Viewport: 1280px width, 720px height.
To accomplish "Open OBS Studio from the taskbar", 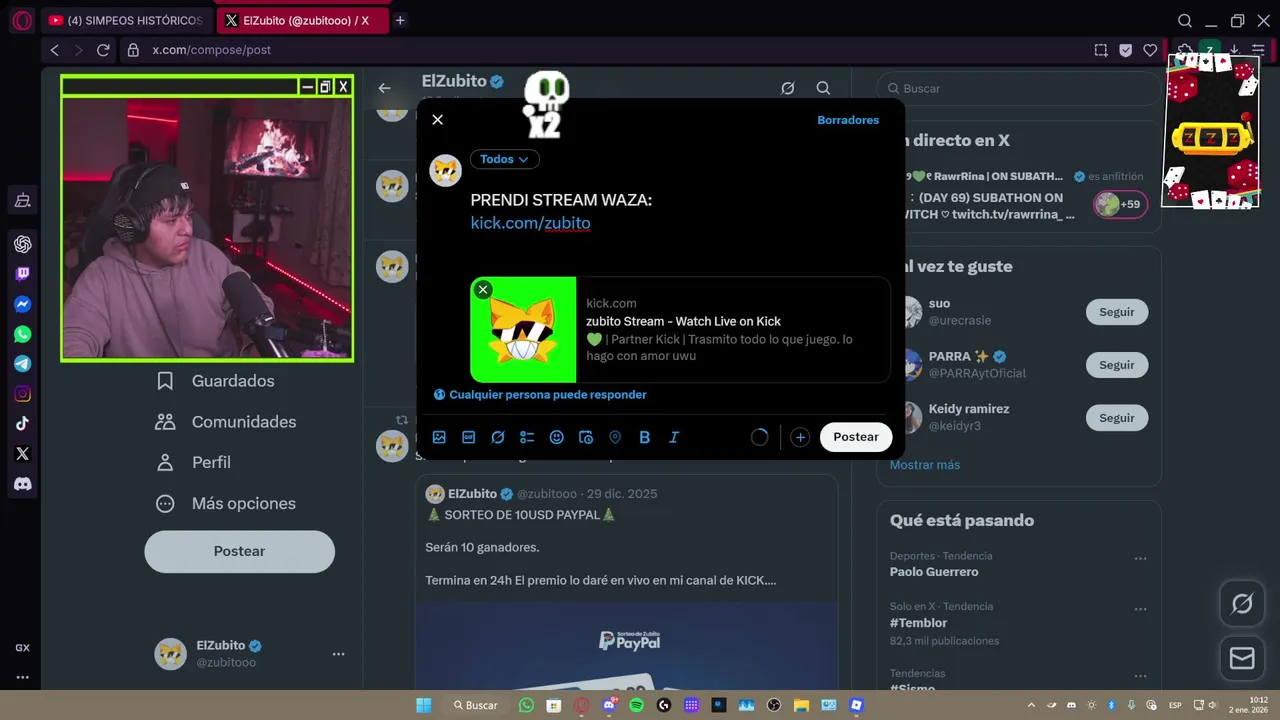I will [x=774, y=705].
